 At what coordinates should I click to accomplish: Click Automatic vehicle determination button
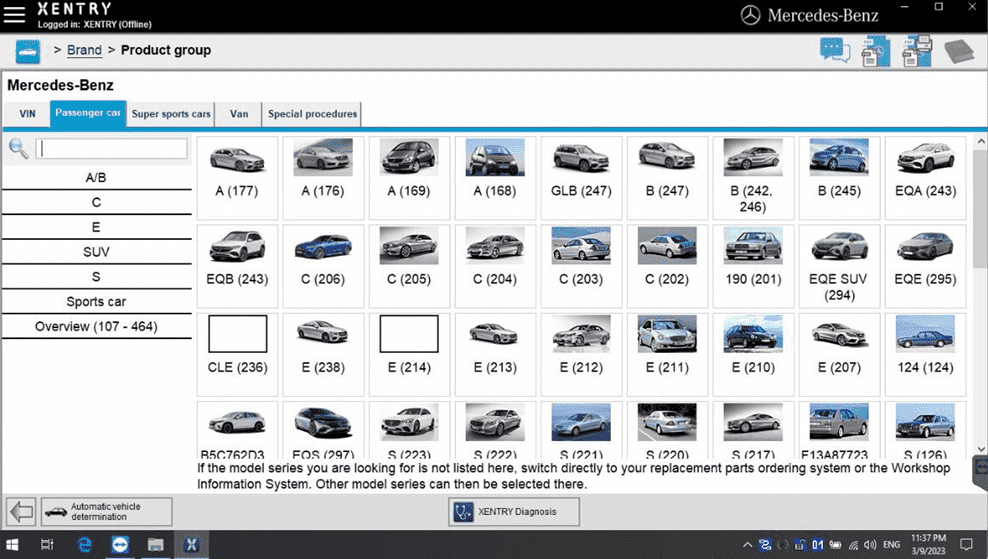coord(106,511)
